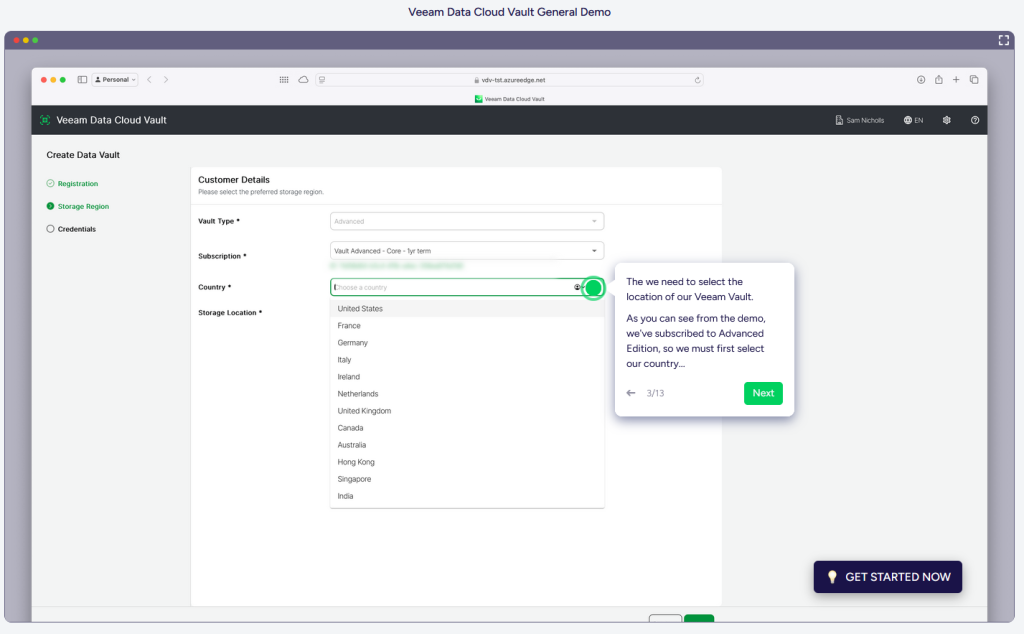
Task: Click the fullscreen expand icon
Action: coord(1003,40)
